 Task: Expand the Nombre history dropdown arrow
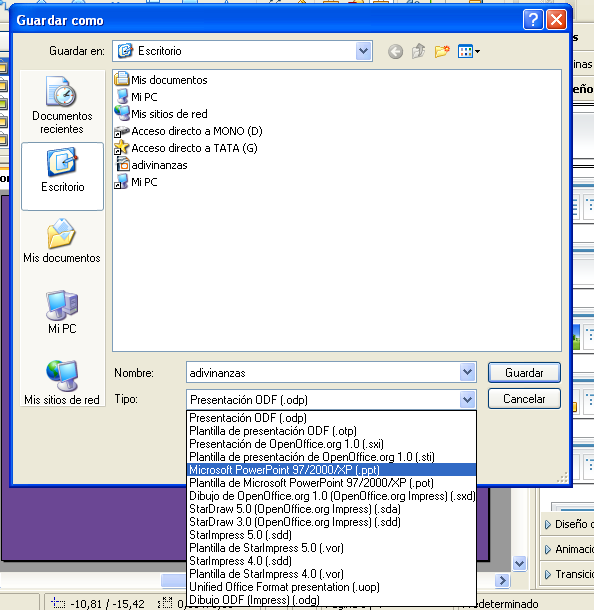(467, 372)
